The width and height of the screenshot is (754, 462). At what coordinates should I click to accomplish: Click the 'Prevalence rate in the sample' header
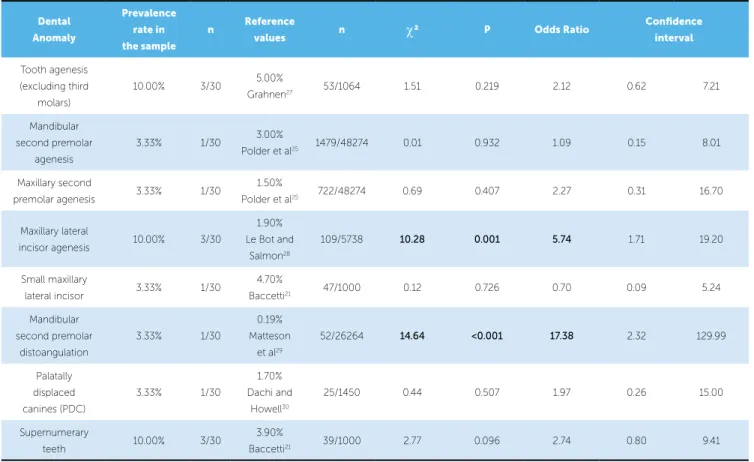pos(149,30)
